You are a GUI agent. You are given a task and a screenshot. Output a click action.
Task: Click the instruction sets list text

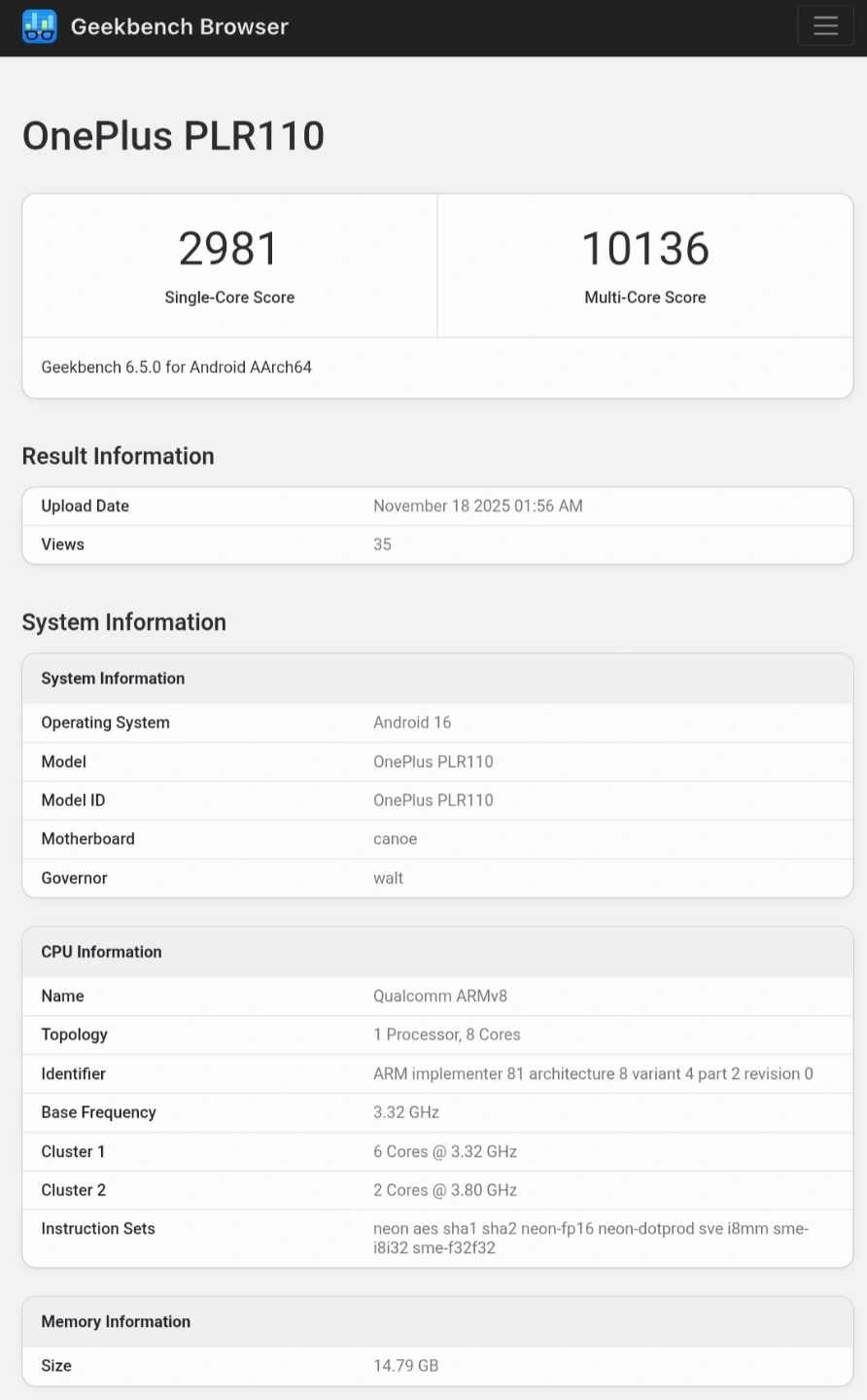tap(590, 1238)
